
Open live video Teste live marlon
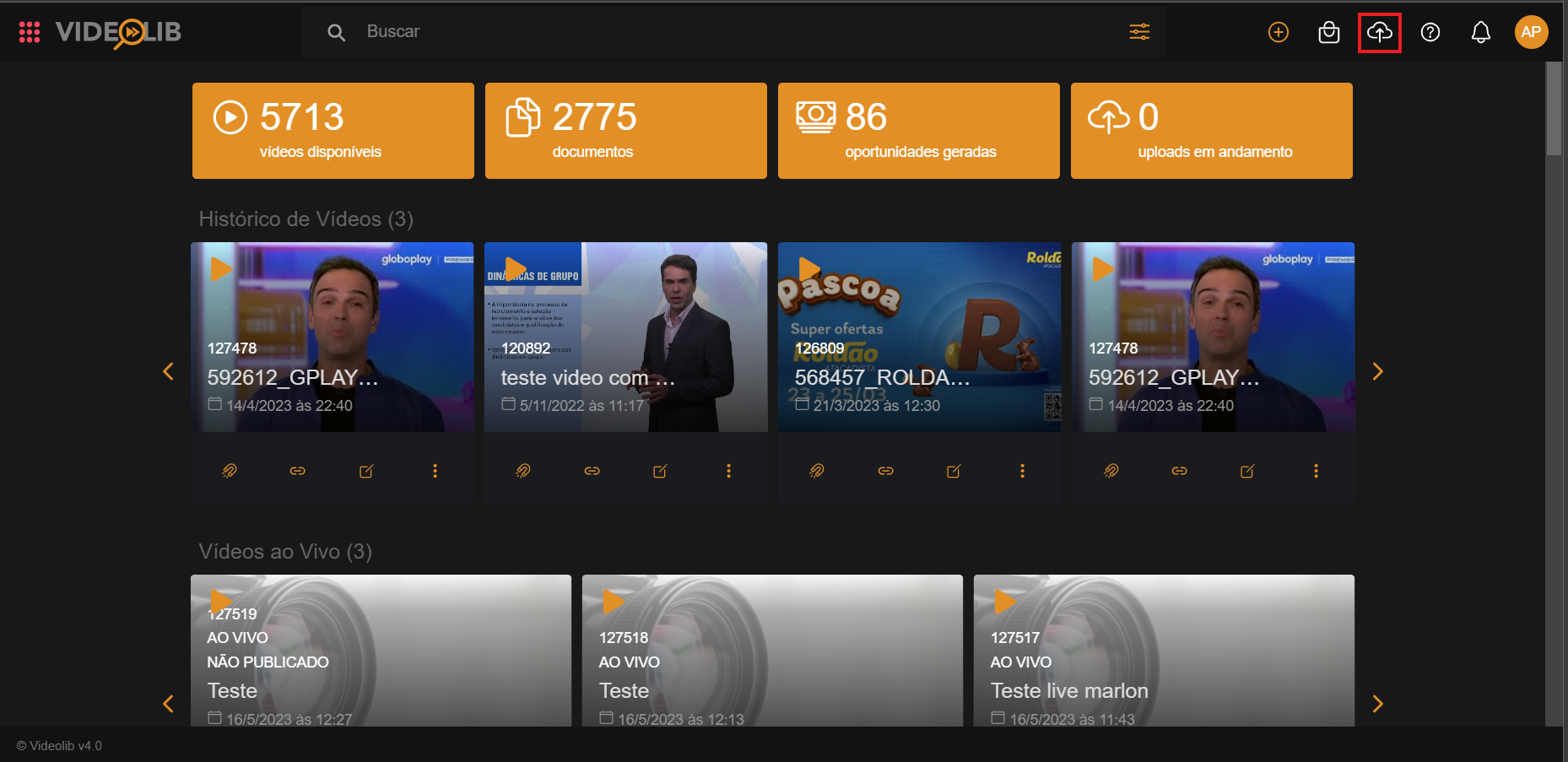pyautogui.click(x=1164, y=651)
